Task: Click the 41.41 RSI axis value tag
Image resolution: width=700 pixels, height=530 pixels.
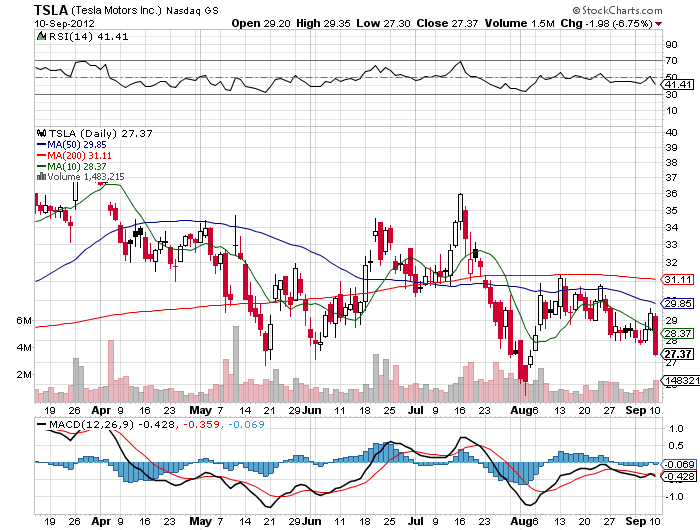Action: 679,84
